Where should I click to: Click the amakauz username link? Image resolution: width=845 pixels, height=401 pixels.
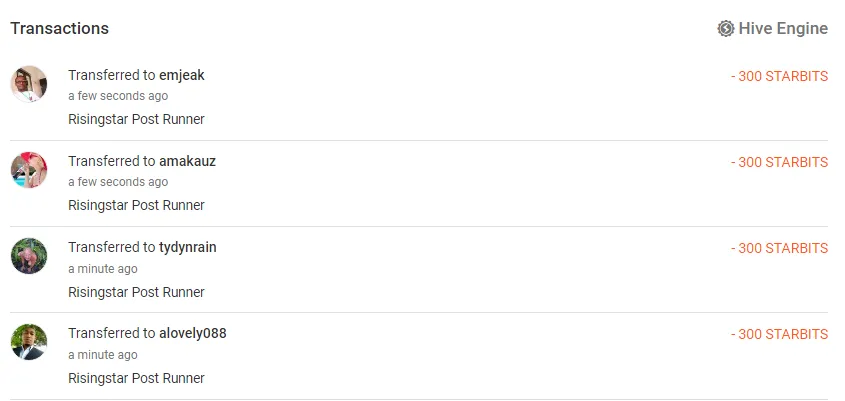coord(187,161)
